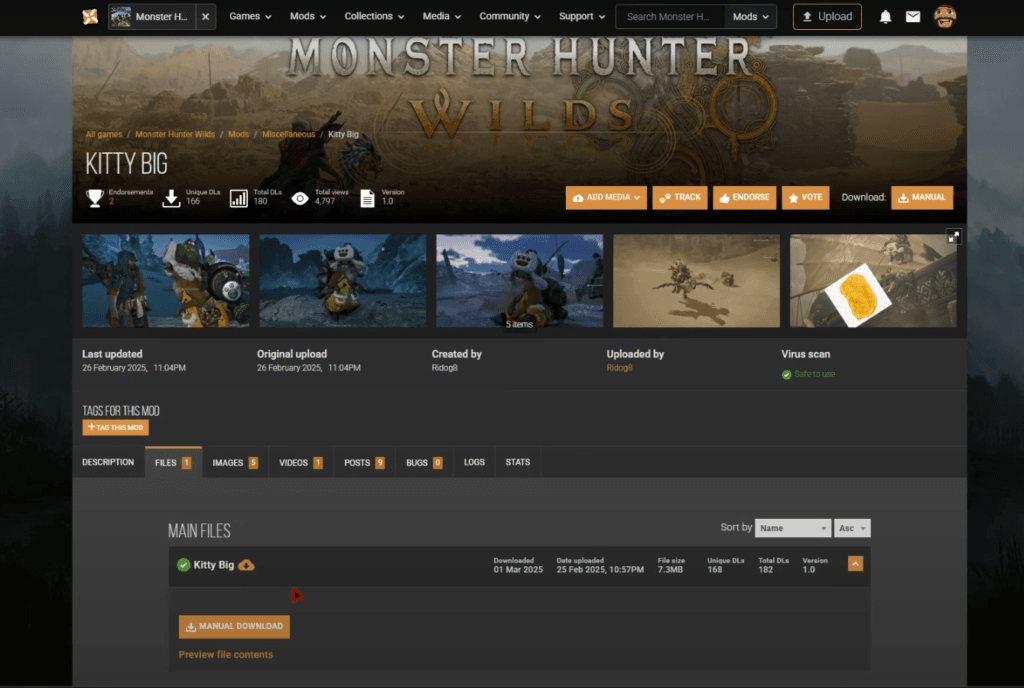Open the Media menu
1024x688 pixels.
[441, 16]
